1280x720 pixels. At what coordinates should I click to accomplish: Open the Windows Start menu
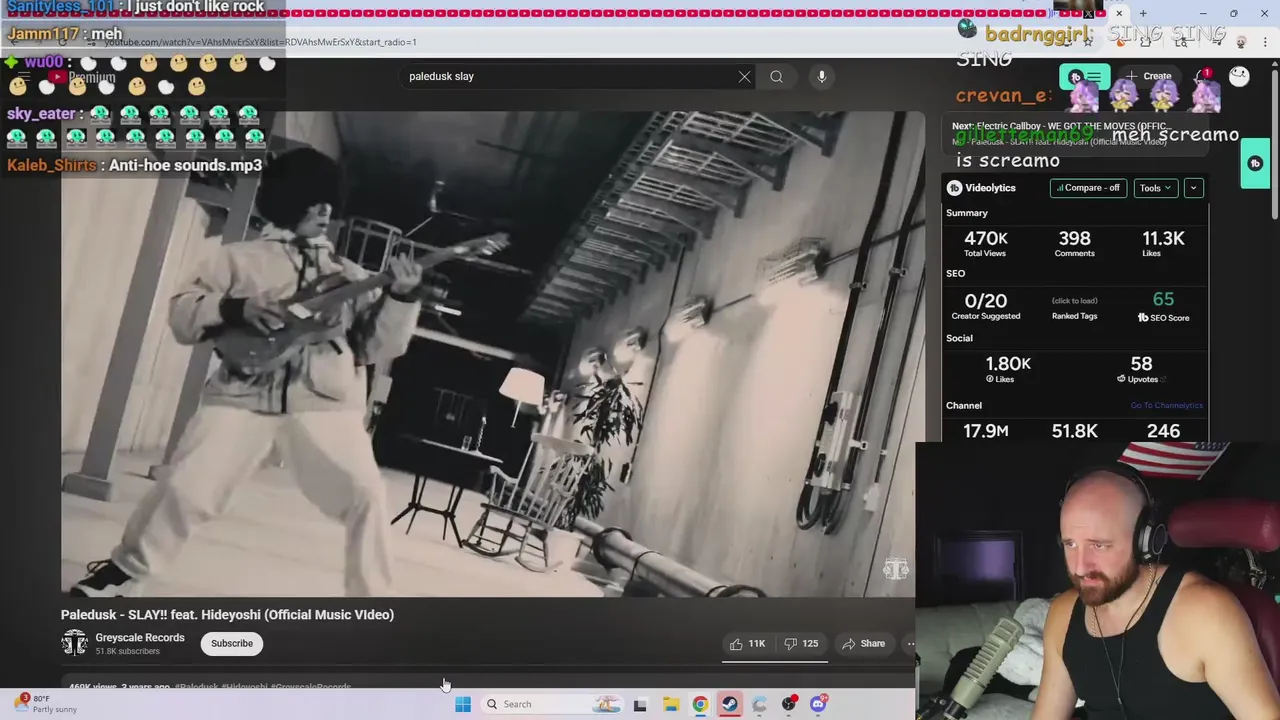point(462,704)
